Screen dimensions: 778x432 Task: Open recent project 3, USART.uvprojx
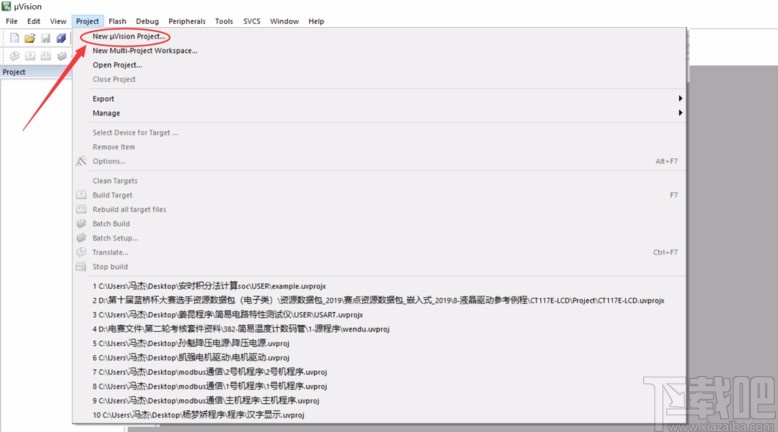[x=380, y=315]
